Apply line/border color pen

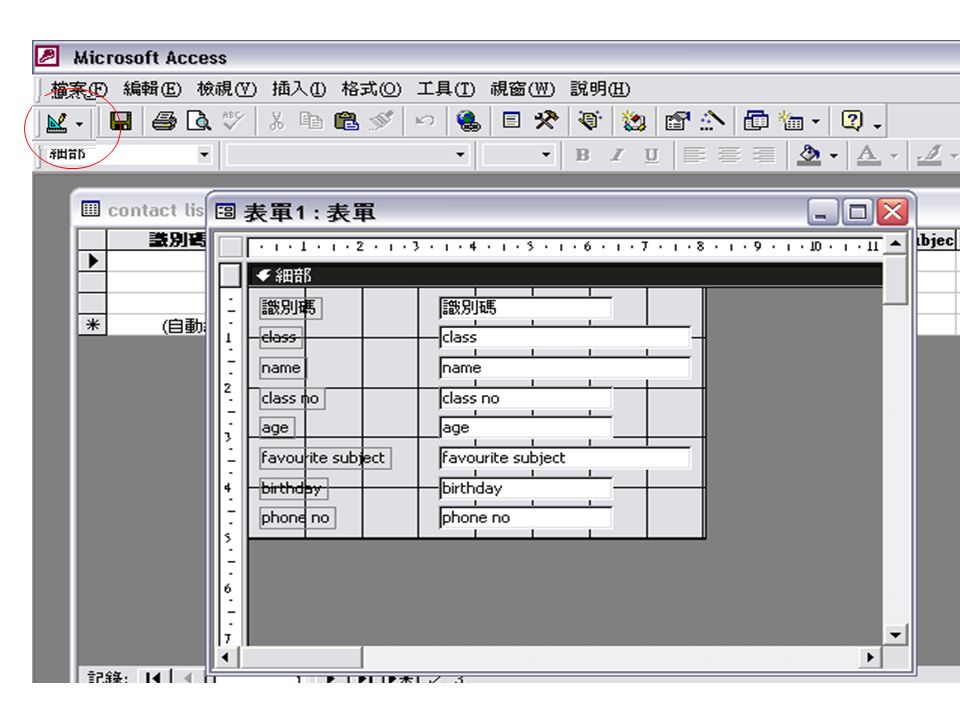[930, 156]
